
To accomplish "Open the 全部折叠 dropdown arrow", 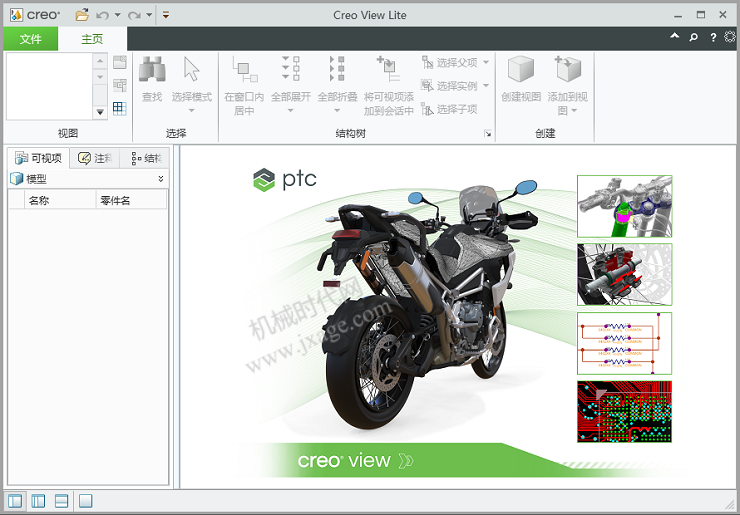I will click(337, 110).
